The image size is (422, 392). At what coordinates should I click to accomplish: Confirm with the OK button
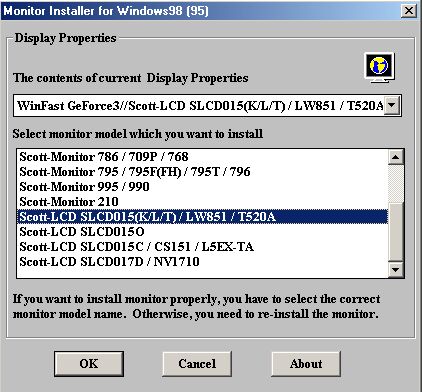click(x=89, y=364)
